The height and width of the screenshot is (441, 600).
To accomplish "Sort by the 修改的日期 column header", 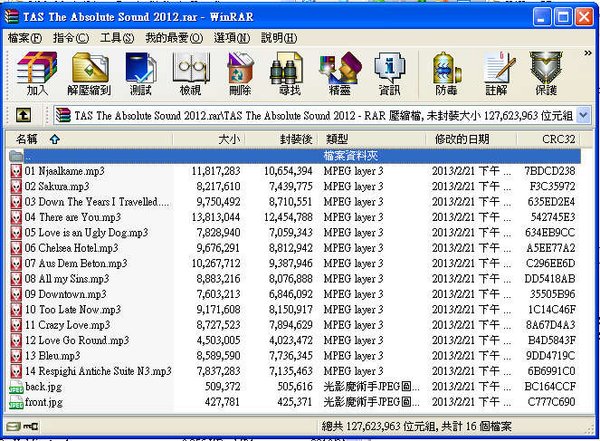I will (x=471, y=139).
